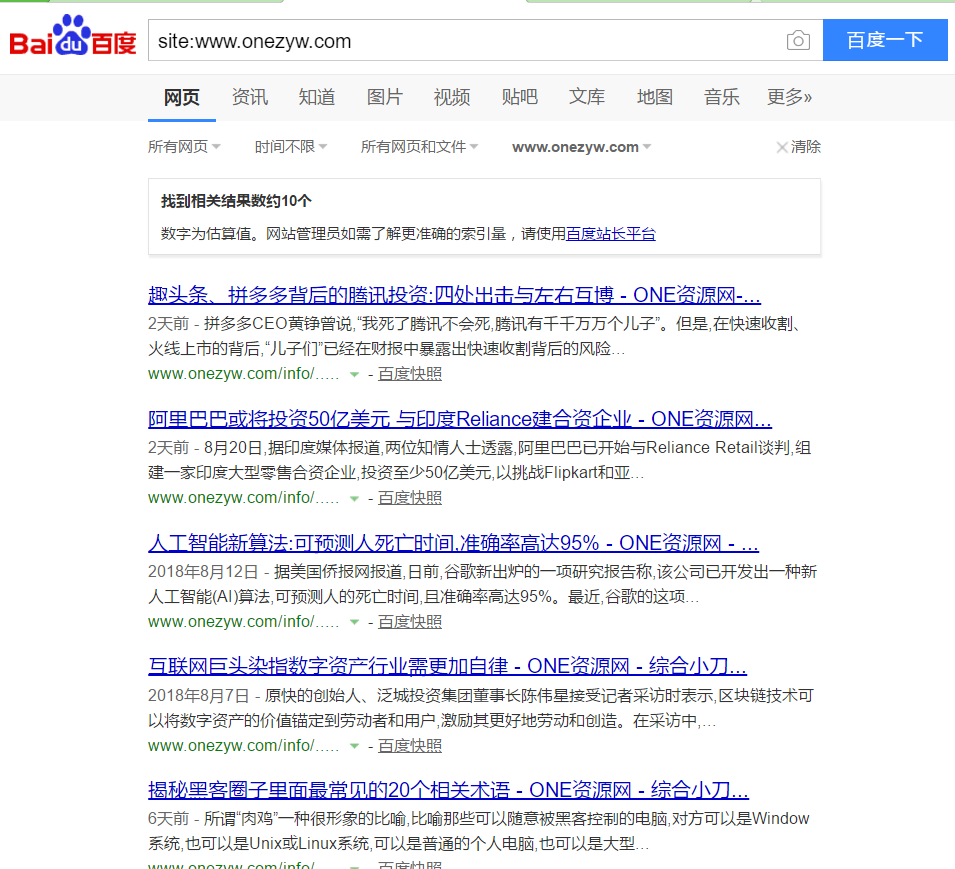Open result 趣头条、拼多多背后的腾讯投资
The image size is (955, 869).
[x=454, y=295]
